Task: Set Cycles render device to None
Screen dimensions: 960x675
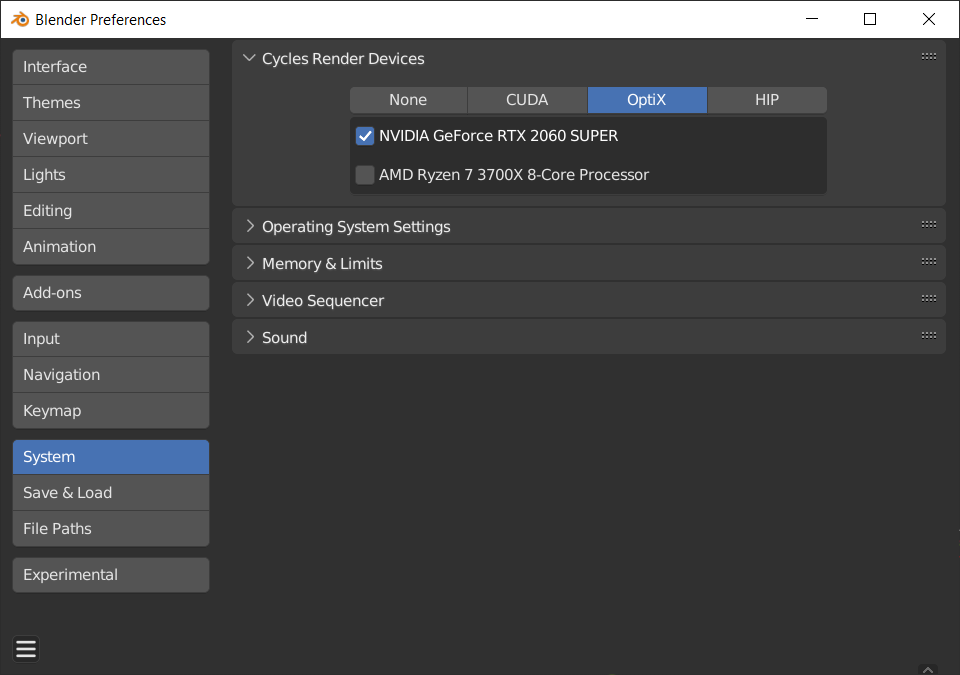Action: point(408,100)
